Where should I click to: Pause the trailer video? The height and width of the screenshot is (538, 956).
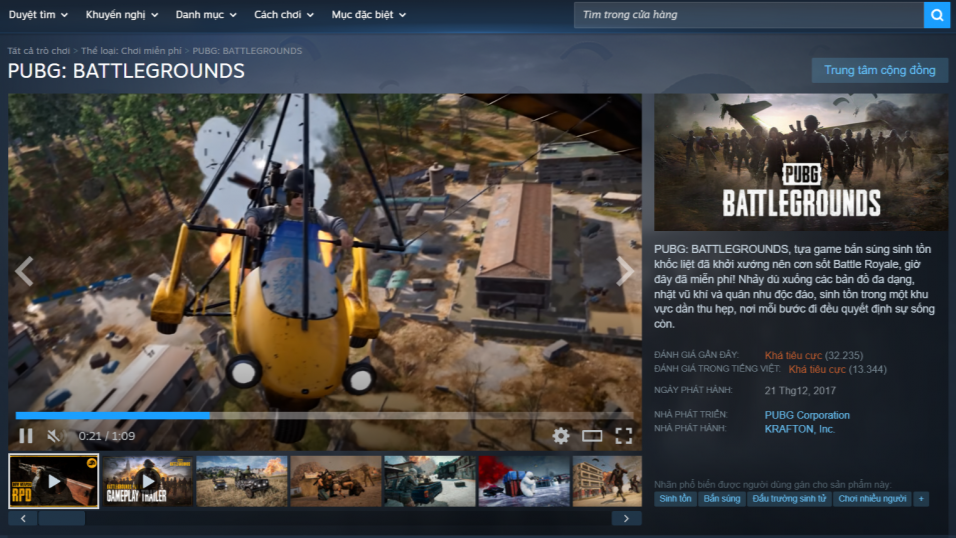pos(26,436)
